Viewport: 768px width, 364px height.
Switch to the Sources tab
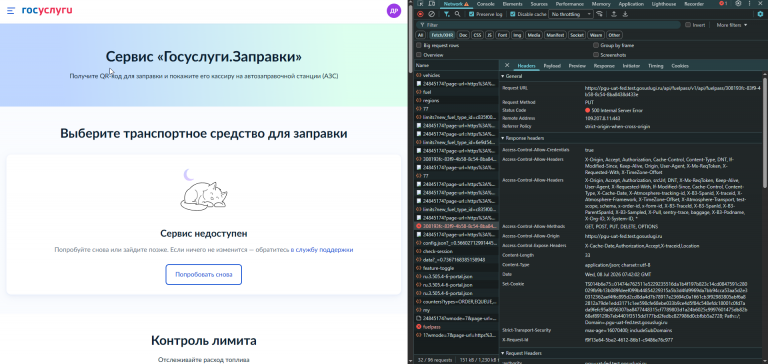tap(539, 4)
